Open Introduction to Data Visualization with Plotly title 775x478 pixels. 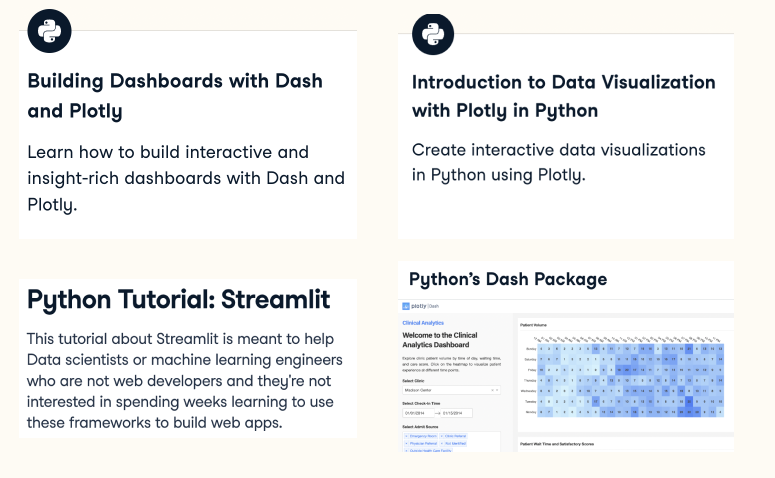click(x=563, y=96)
